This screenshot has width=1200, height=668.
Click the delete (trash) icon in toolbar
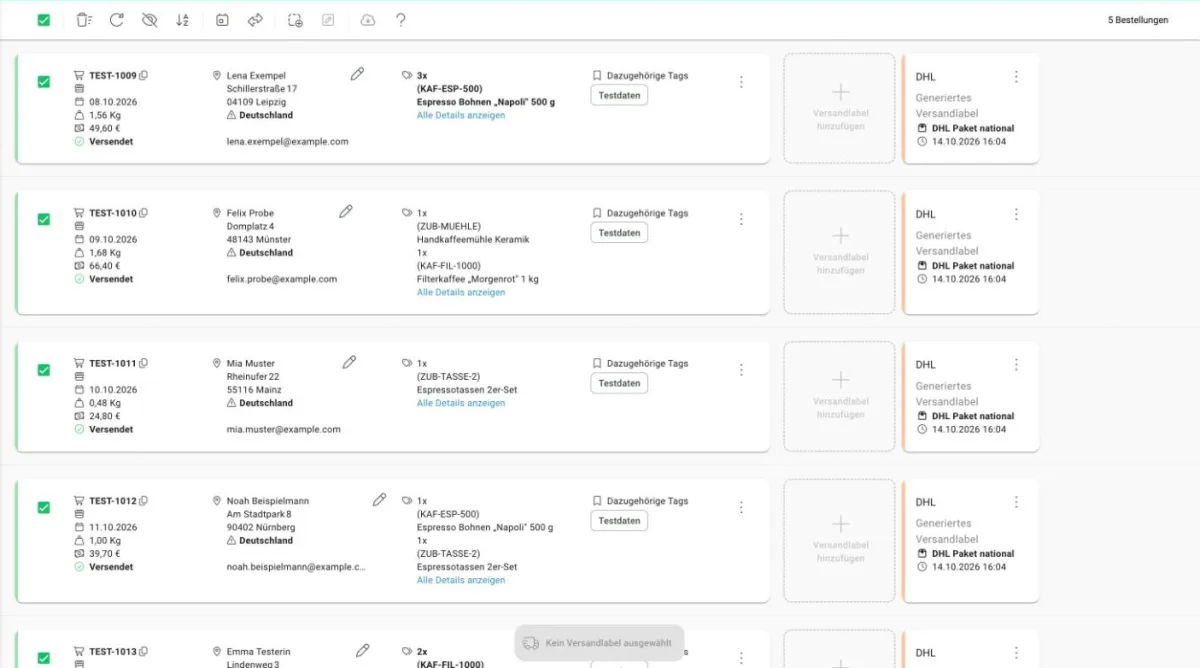tap(84, 20)
